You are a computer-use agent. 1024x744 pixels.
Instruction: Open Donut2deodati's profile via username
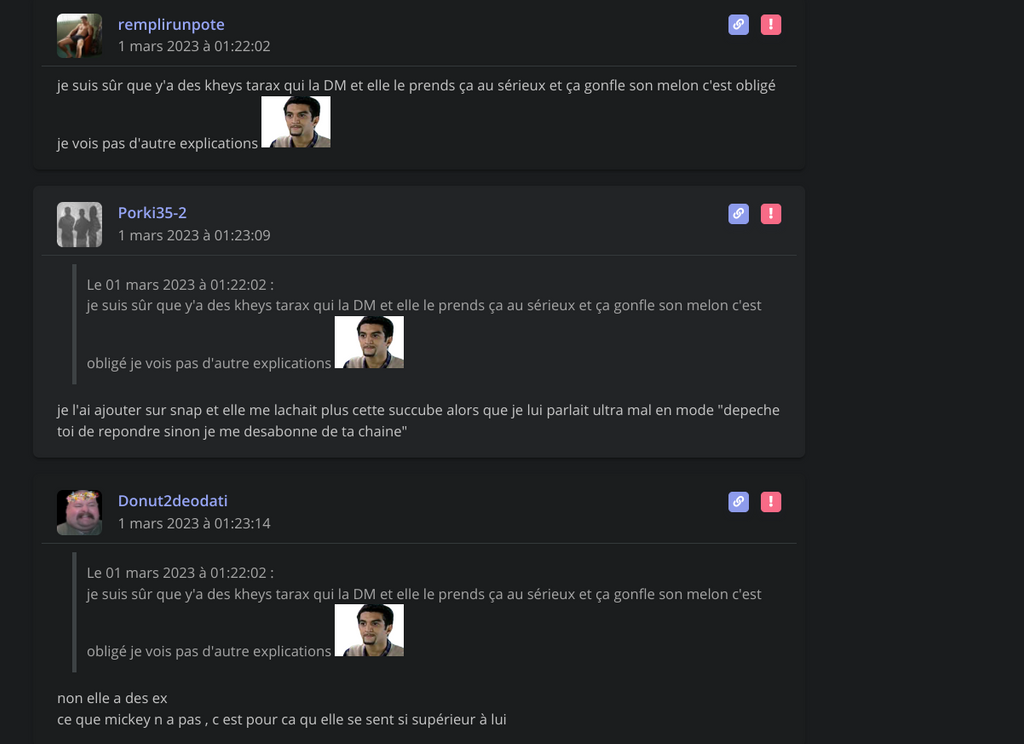click(x=173, y=501)
